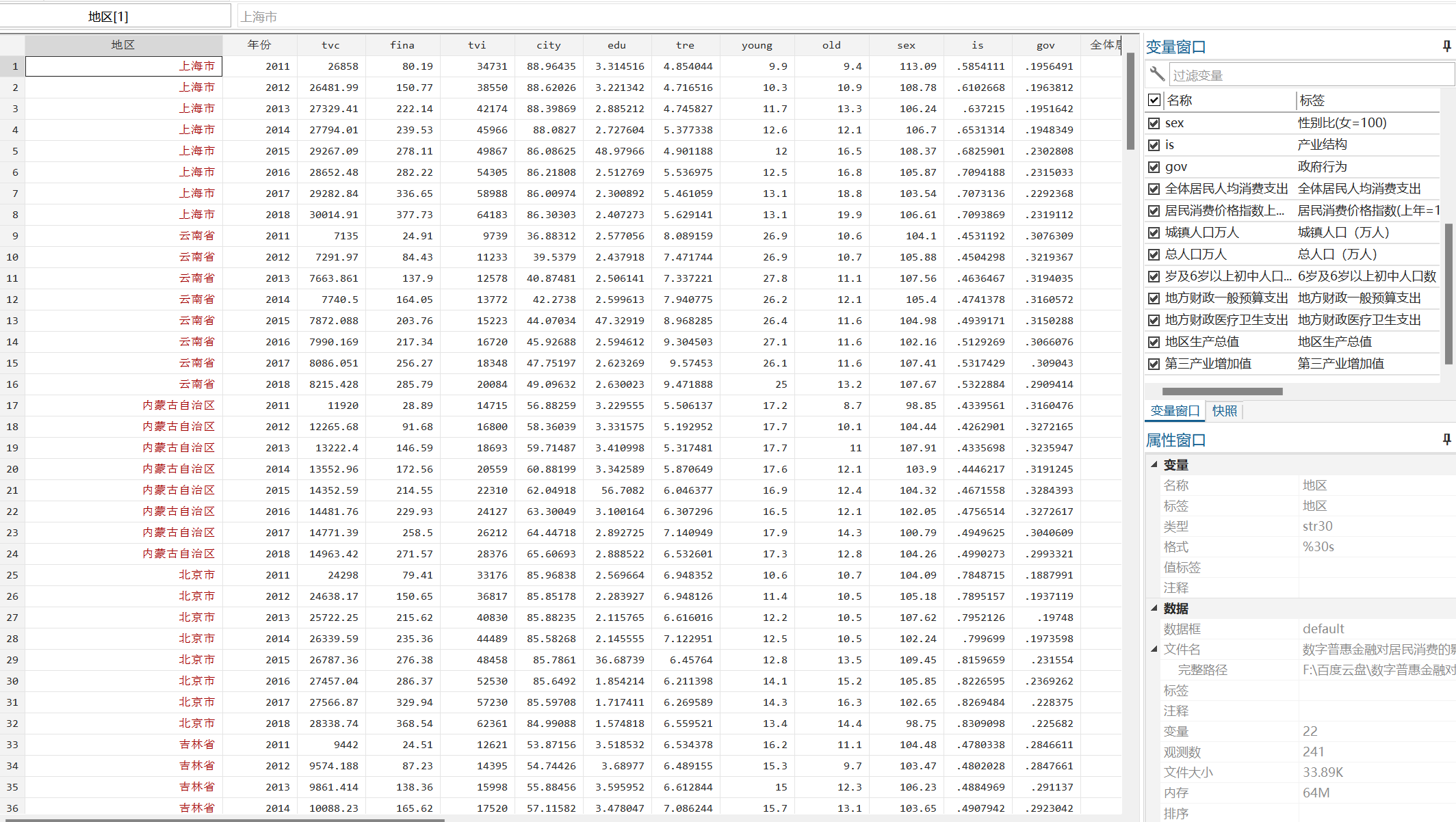This screenshot has height=822, width=1456.
Task: Click the tvc column header
Action: [330, 45]
